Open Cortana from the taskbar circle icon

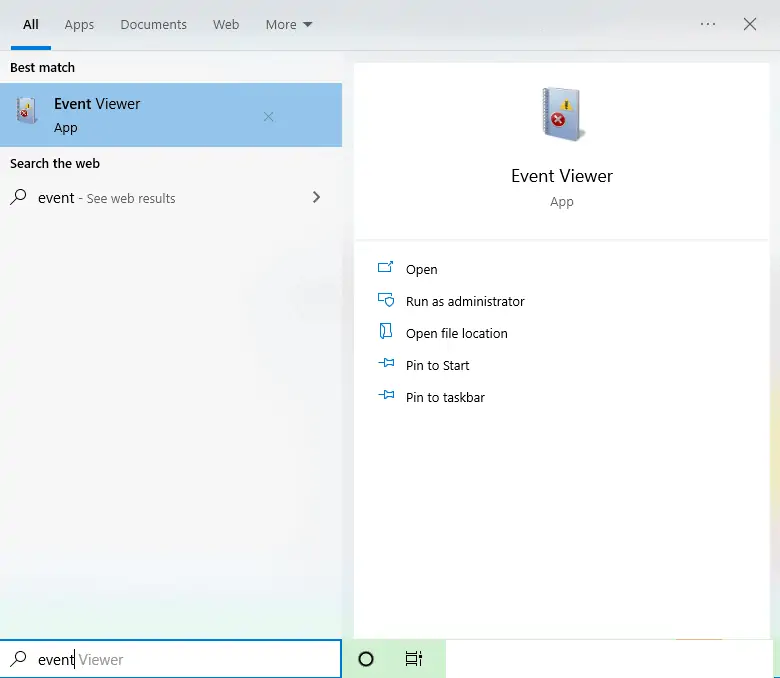[366, 659]
